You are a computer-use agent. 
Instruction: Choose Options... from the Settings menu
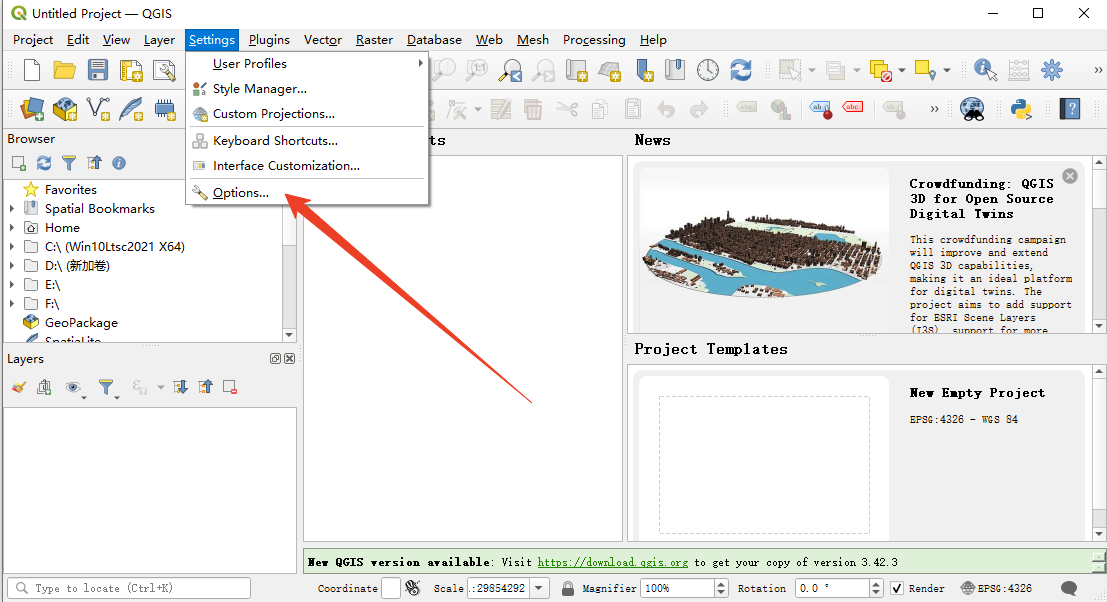click(241, 193)
